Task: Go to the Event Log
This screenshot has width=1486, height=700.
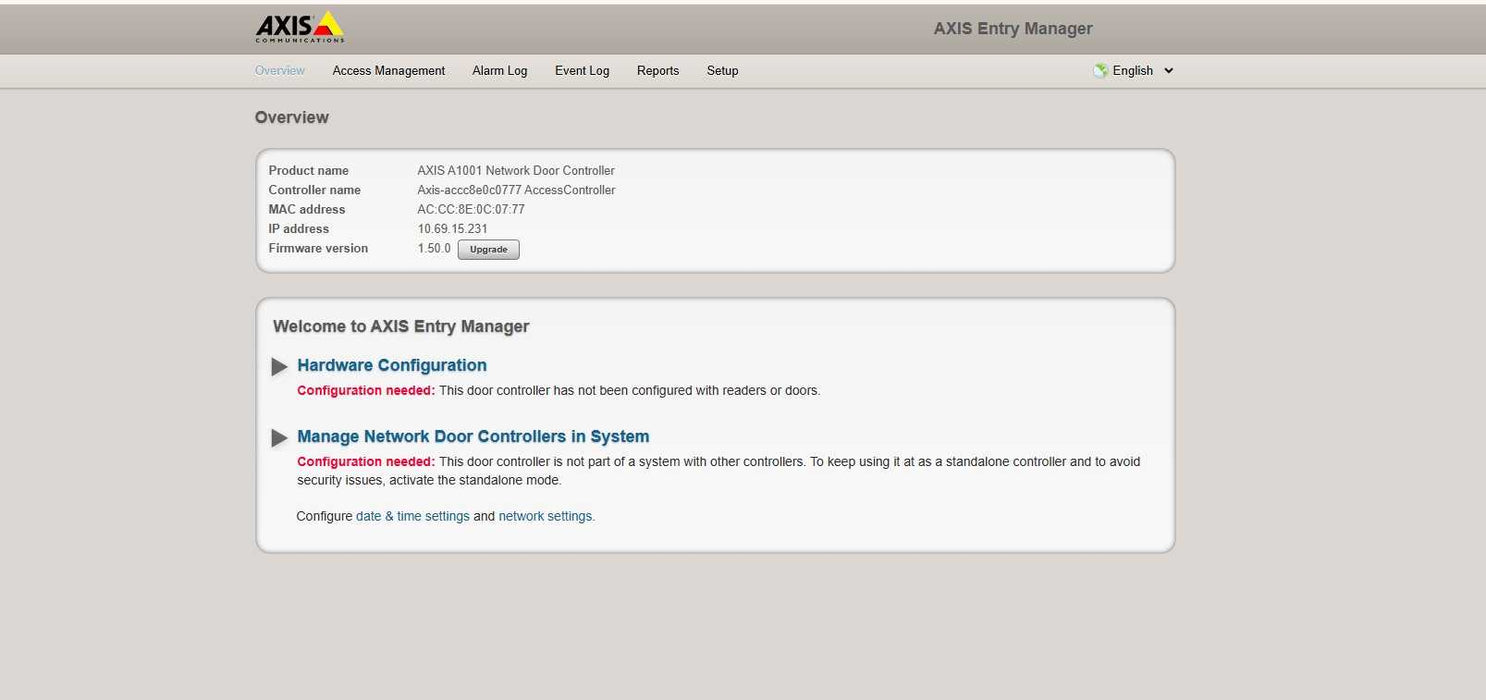Action: (582, 71)
